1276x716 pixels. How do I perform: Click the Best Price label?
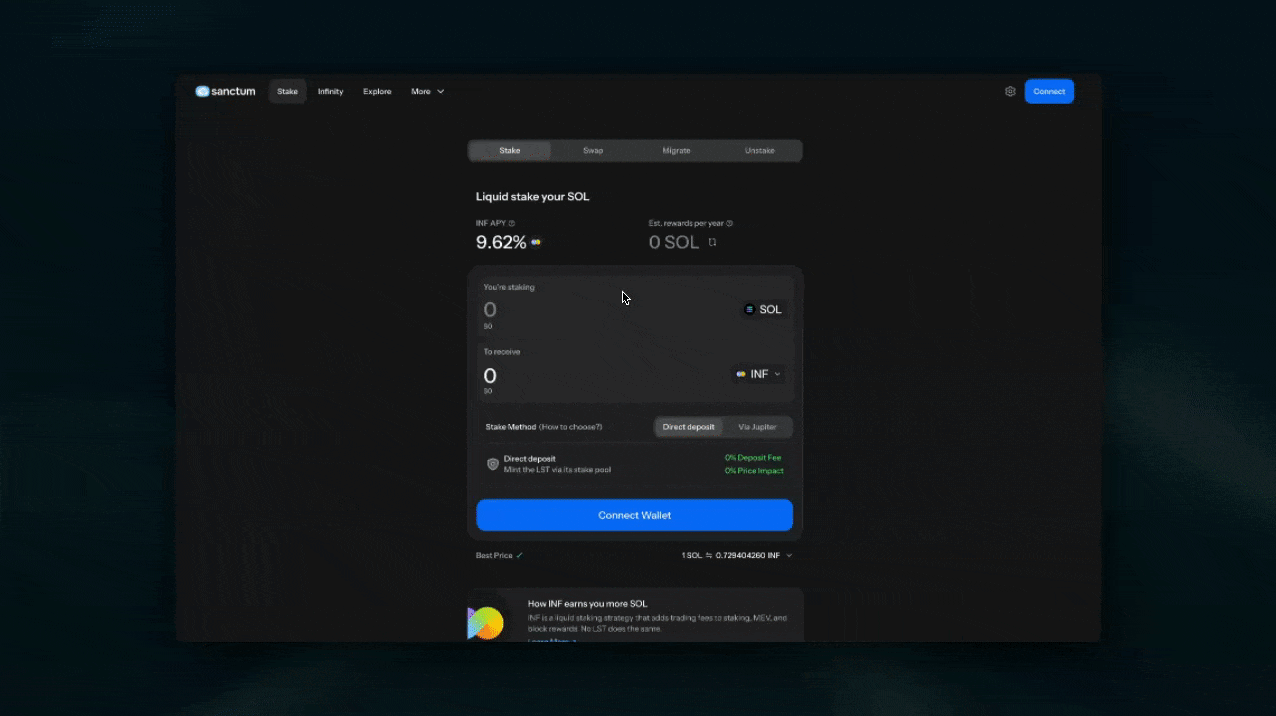point(494,555)
